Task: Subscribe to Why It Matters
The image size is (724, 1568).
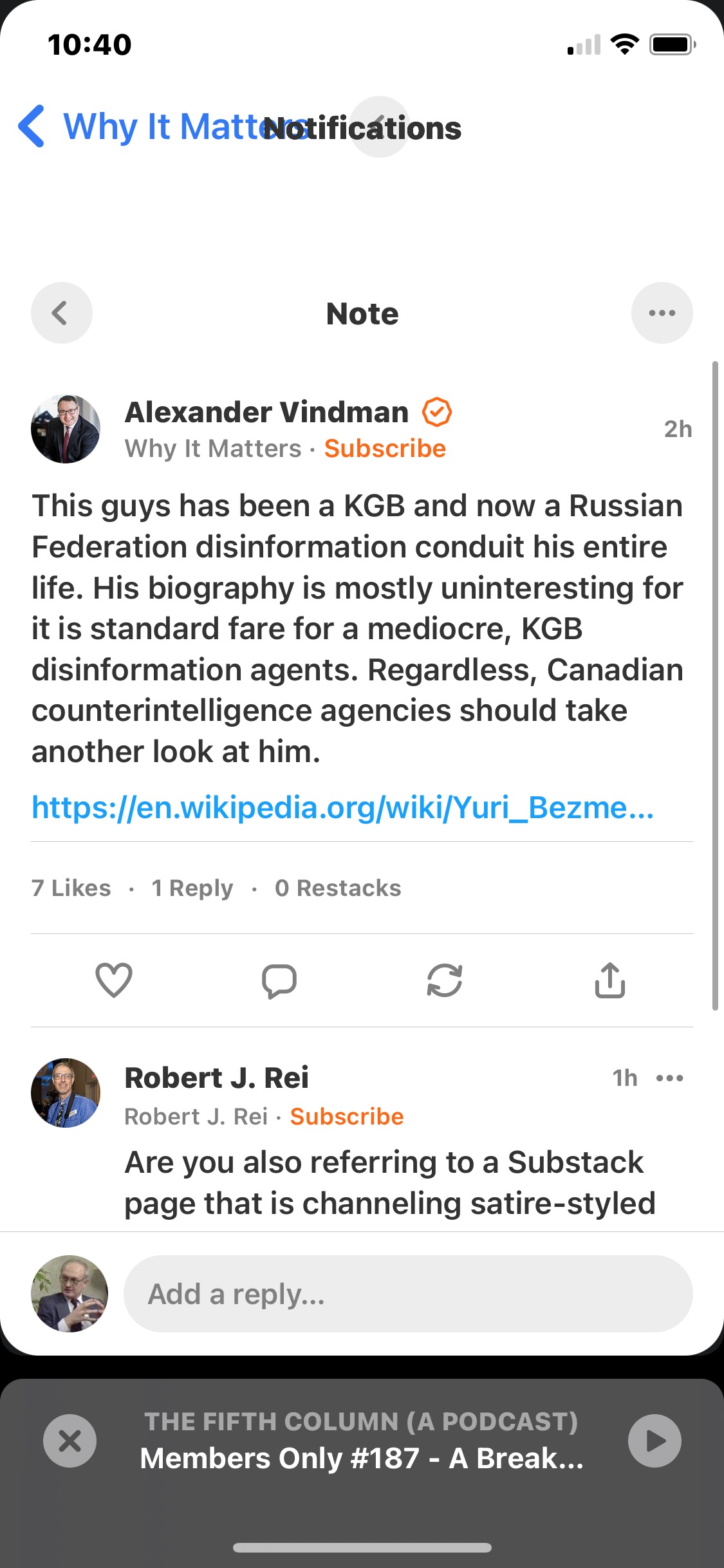Action: [385, 448]
